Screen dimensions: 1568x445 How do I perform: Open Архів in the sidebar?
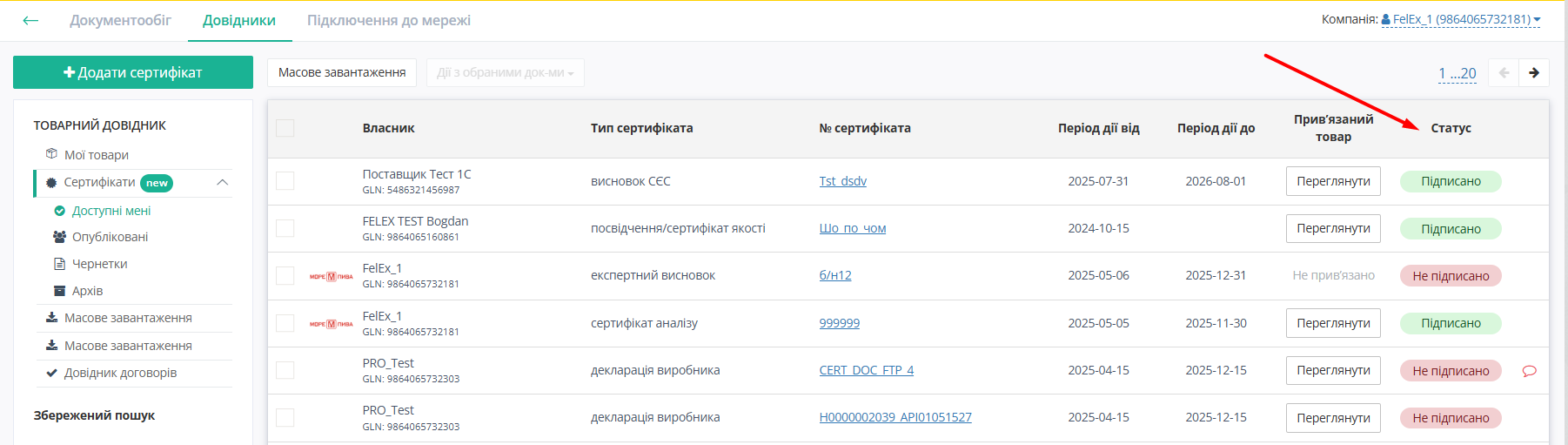88,291
